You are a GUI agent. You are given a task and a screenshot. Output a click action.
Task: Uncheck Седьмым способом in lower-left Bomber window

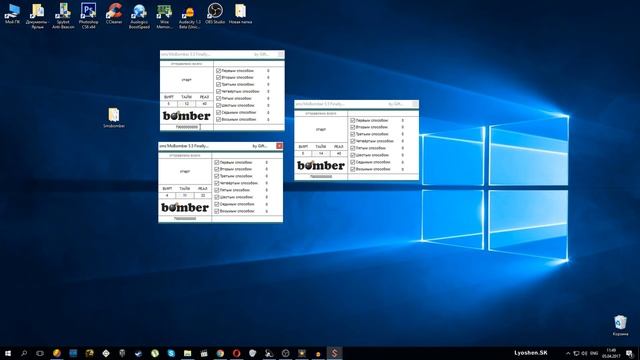pos(217,204)
